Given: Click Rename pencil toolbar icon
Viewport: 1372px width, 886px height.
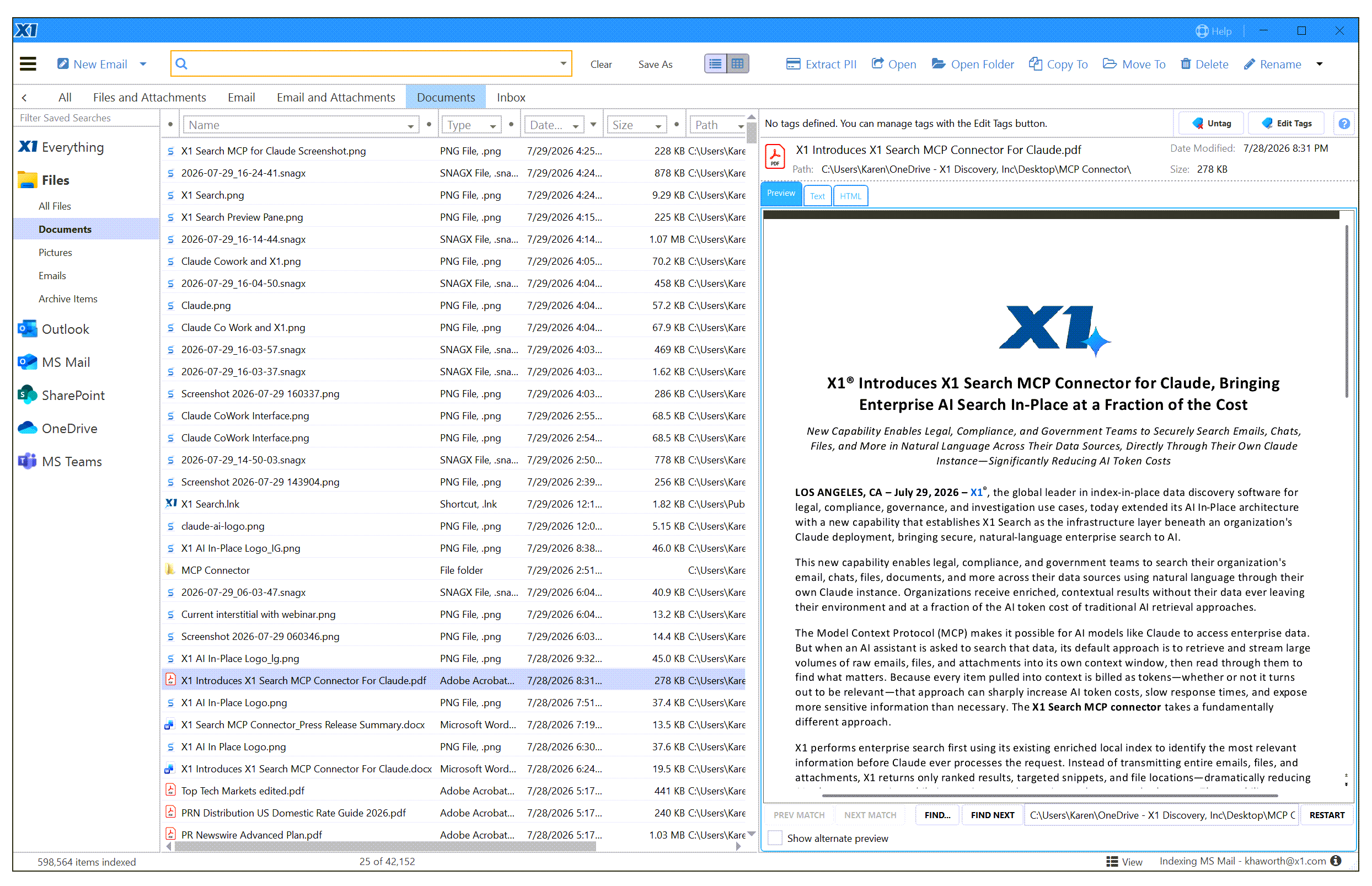Looking at the screenshot, I should coord(1250,64).
